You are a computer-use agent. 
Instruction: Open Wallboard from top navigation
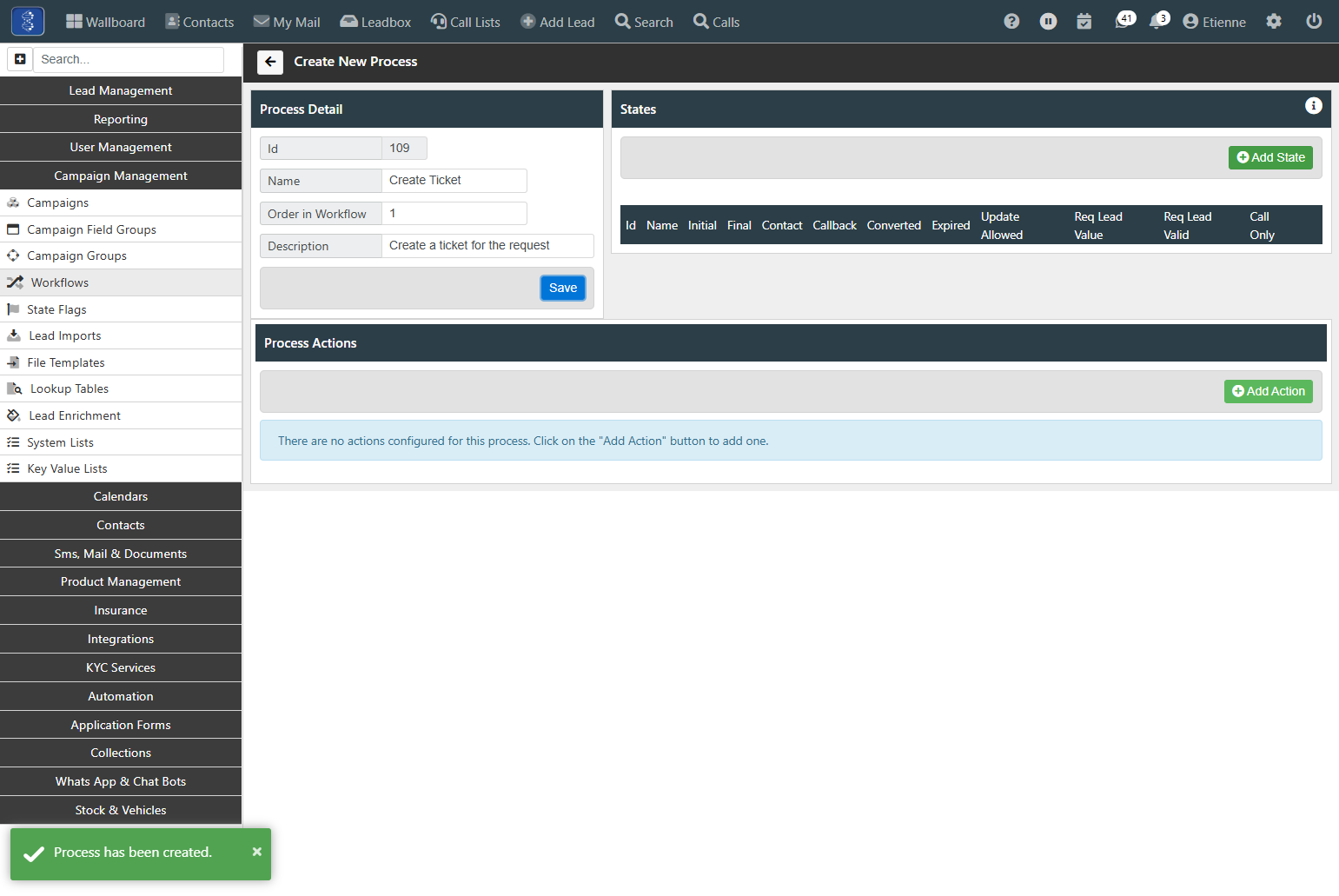tap(106, 22)
